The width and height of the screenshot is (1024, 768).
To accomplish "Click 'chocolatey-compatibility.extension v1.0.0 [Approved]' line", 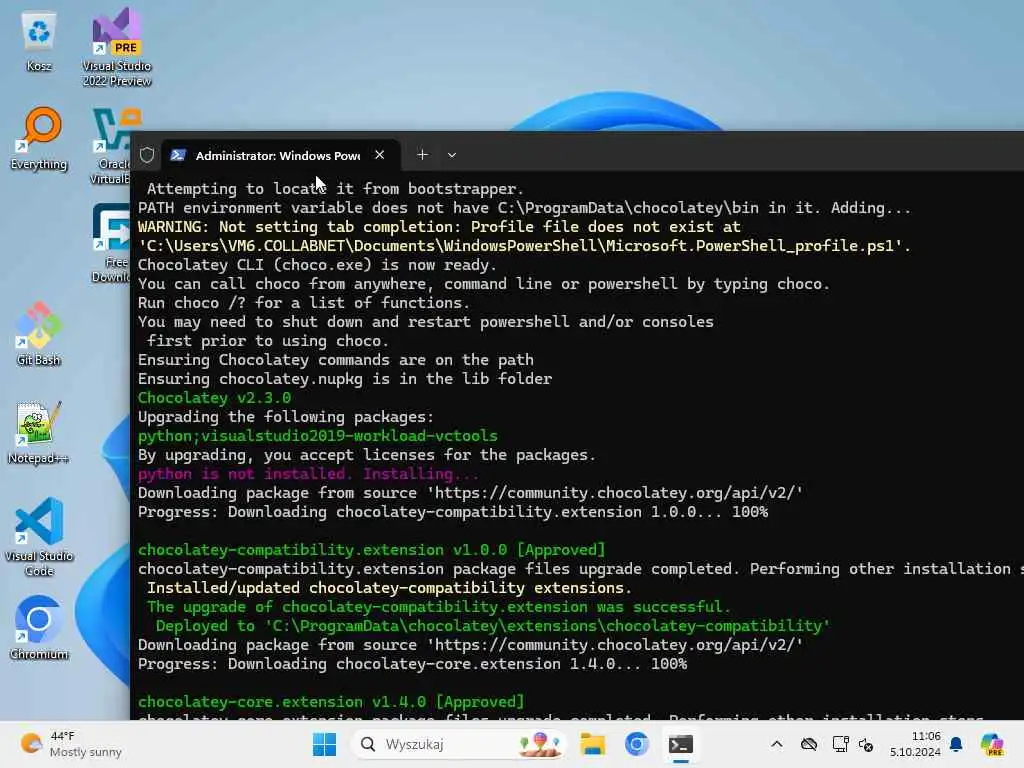I will point(371,549).
